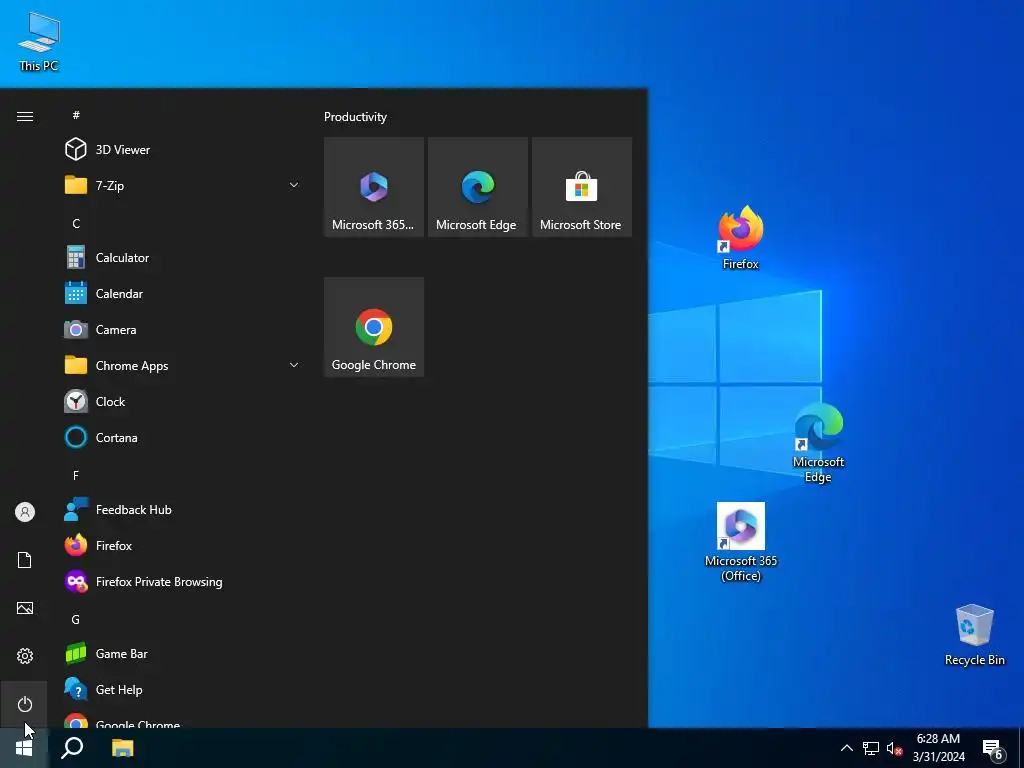Expand the Chrome Apps folder chevron
The width and height of the screenshot is (1024, 768).
[294, 365]
